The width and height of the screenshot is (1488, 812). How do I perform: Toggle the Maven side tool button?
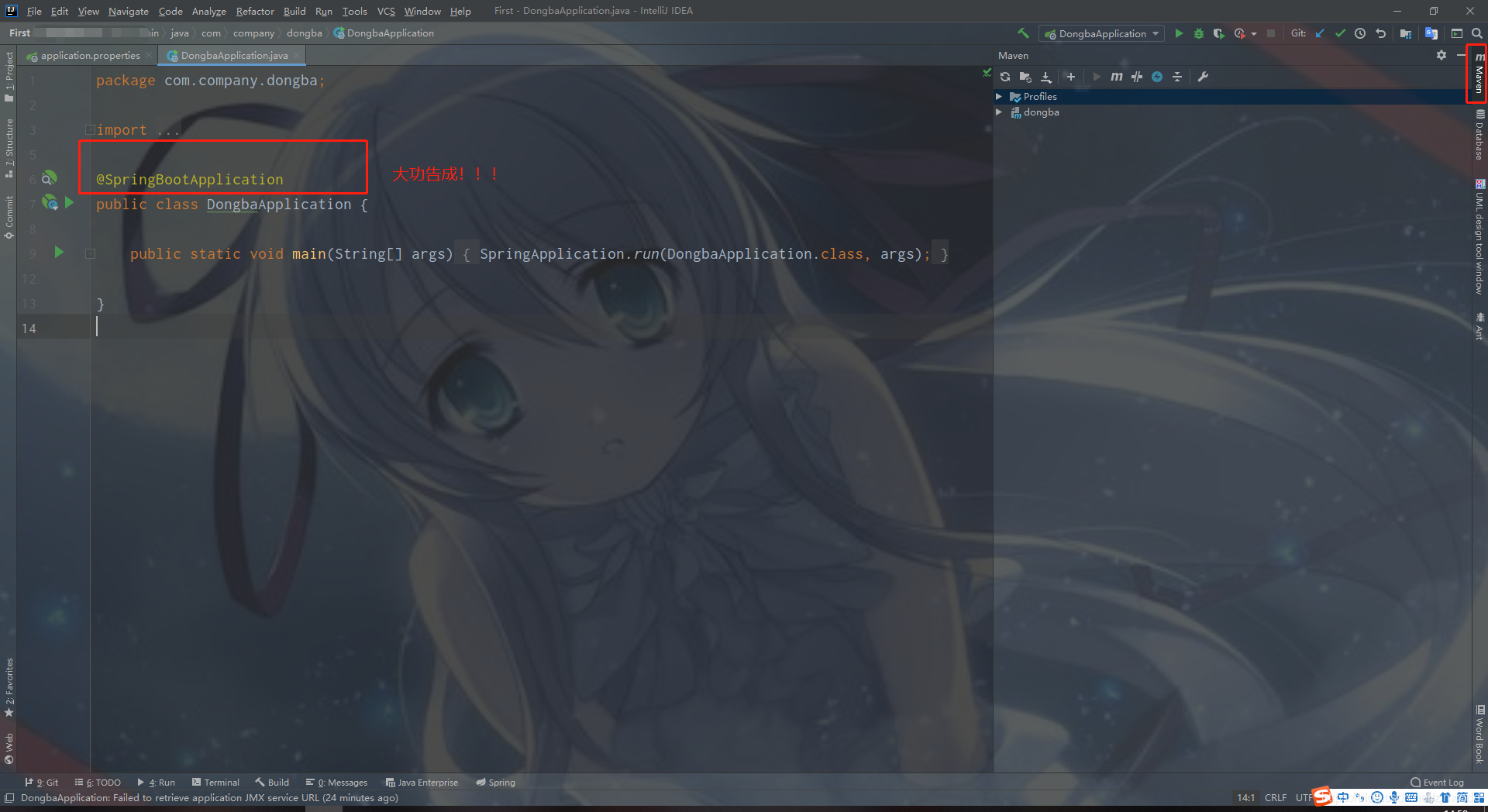pos(1479,74)
